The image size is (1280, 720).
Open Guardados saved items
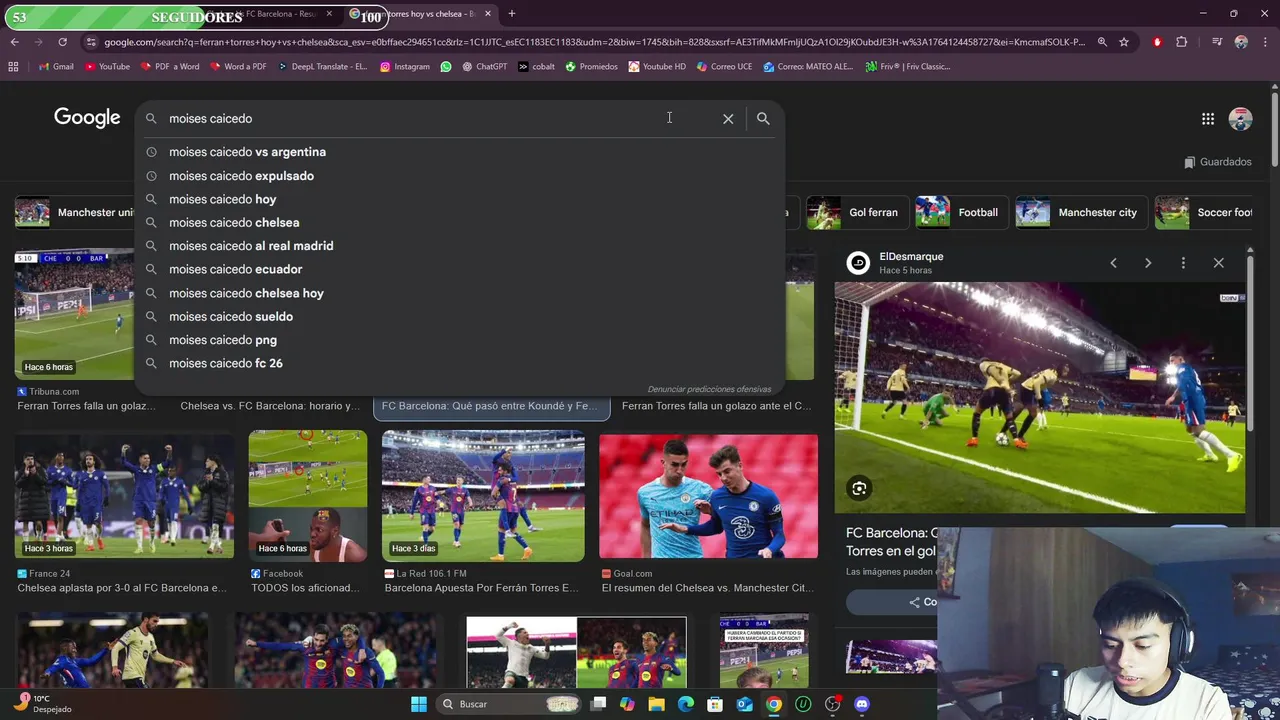pyautogui.click(x=1218, y=162)
